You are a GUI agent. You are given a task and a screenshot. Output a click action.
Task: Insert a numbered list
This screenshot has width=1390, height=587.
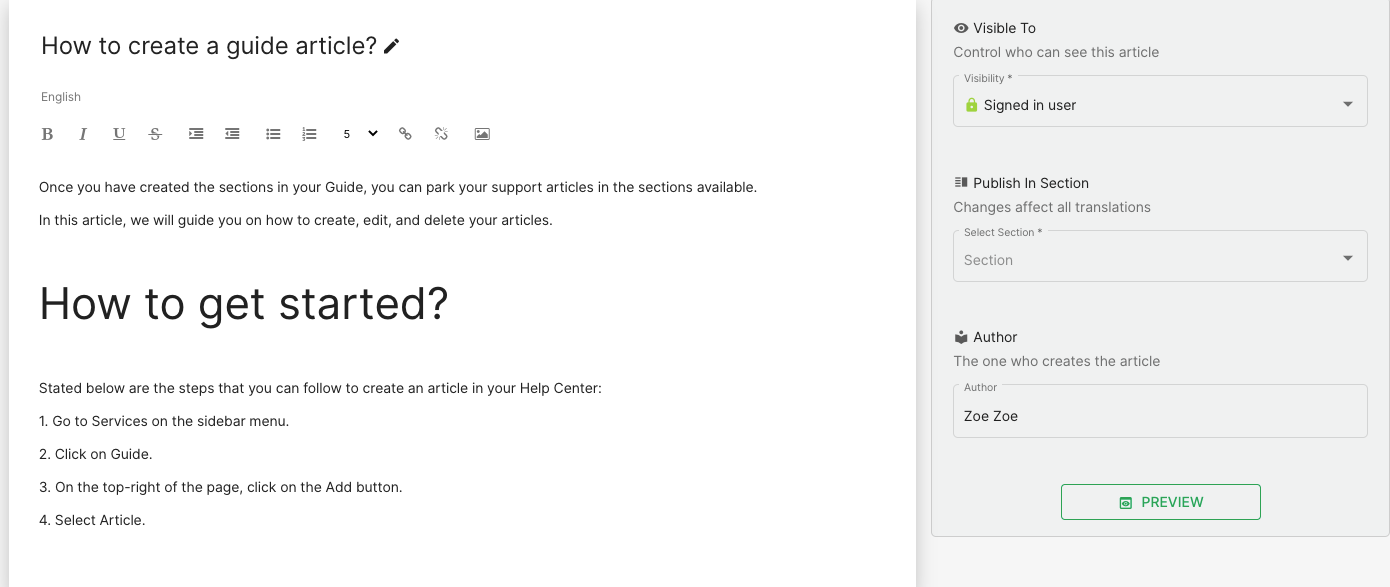[x=309, y=134]
